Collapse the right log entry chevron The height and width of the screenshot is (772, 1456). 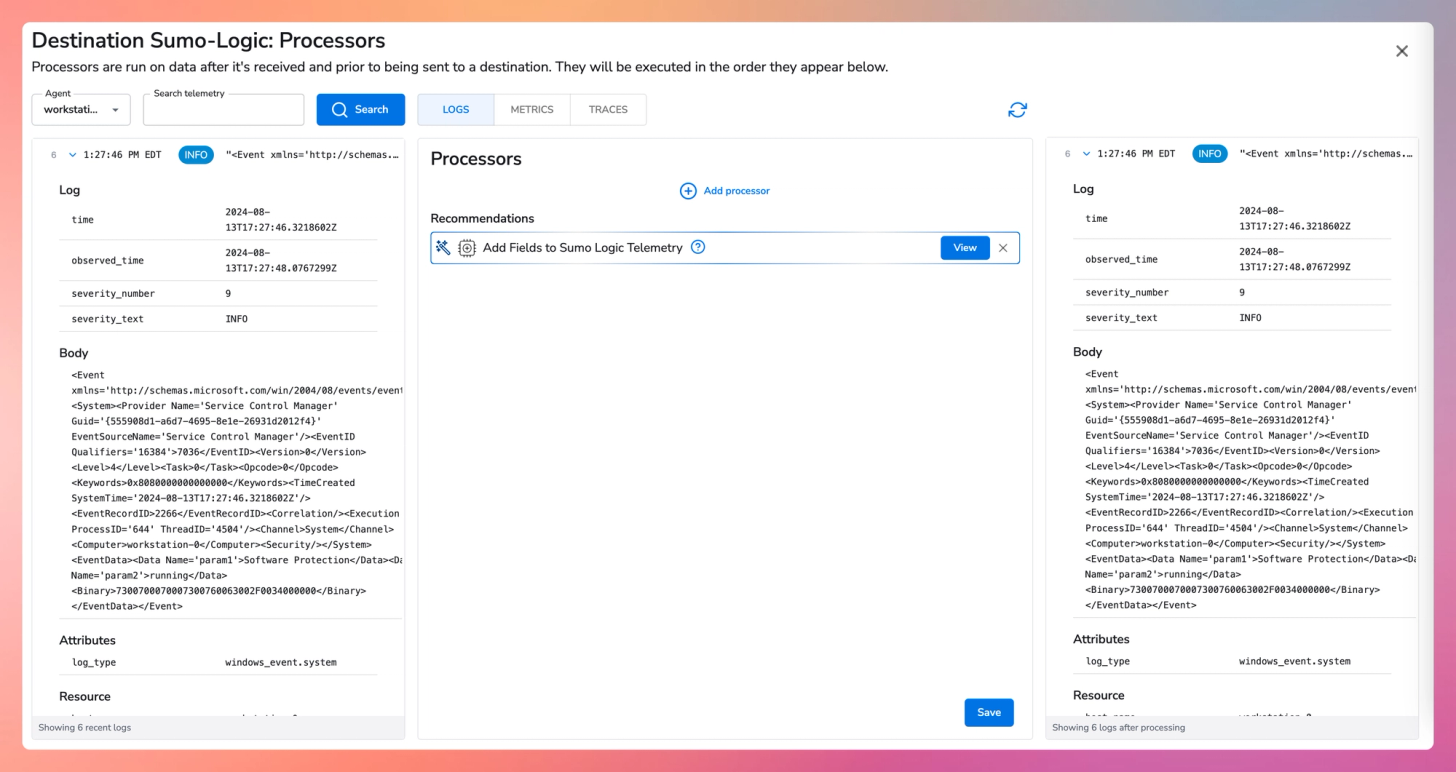coord(1086,154)
